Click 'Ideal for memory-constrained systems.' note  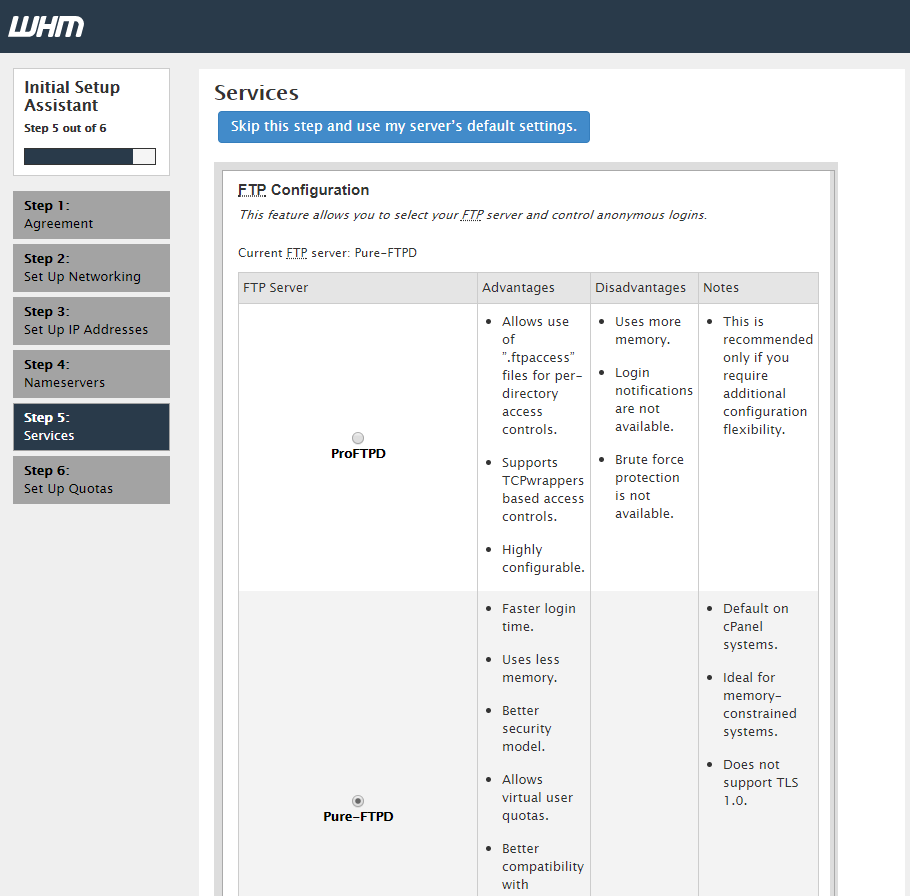[760, 704]
